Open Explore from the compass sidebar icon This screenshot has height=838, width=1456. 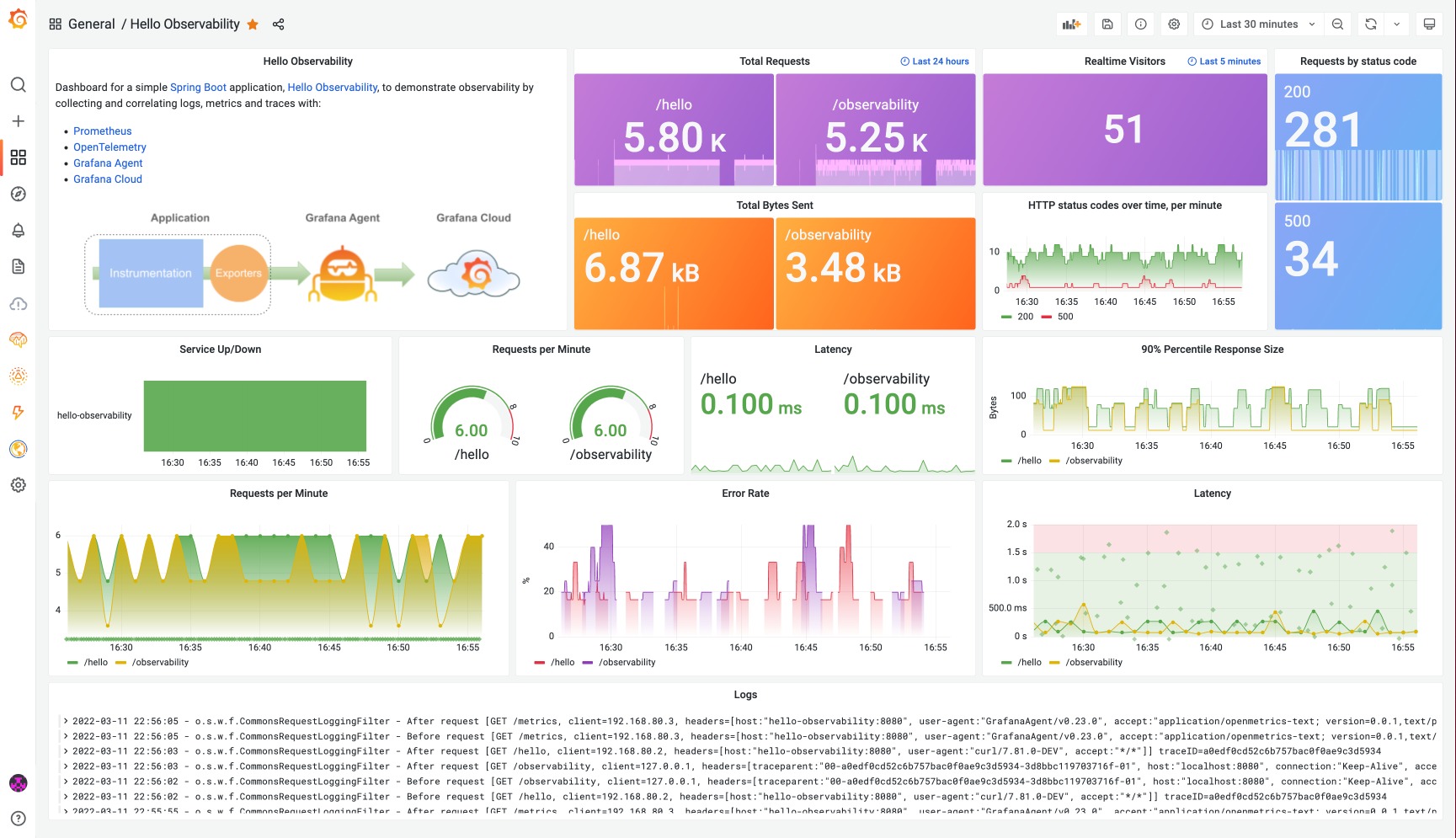coord(18,194)
